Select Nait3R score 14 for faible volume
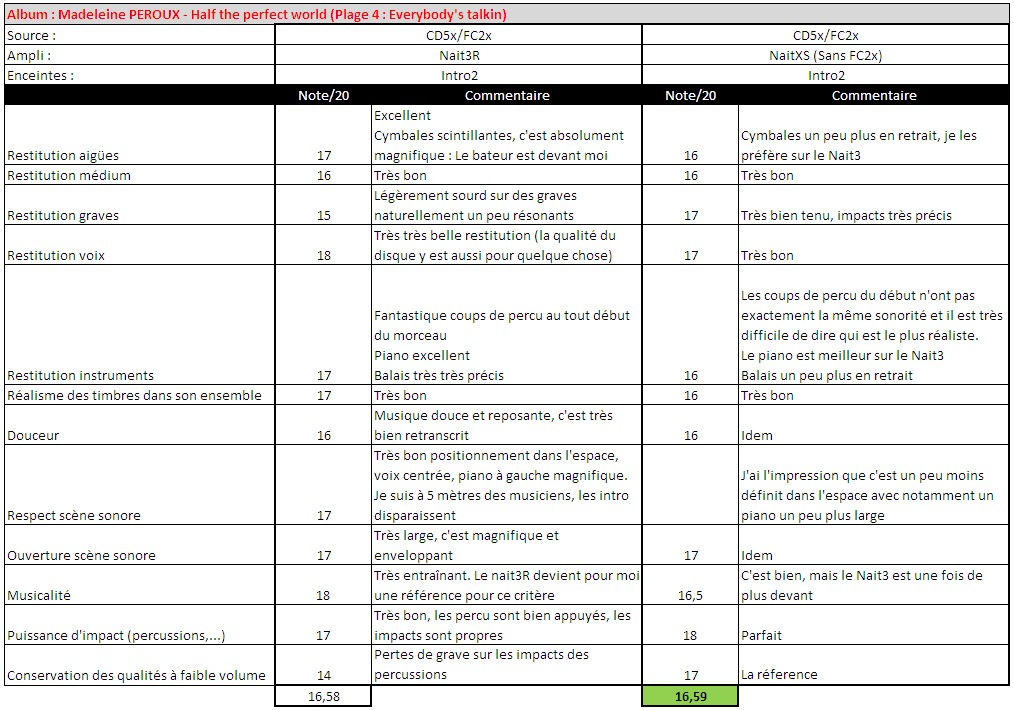 [x=323, y=665]
